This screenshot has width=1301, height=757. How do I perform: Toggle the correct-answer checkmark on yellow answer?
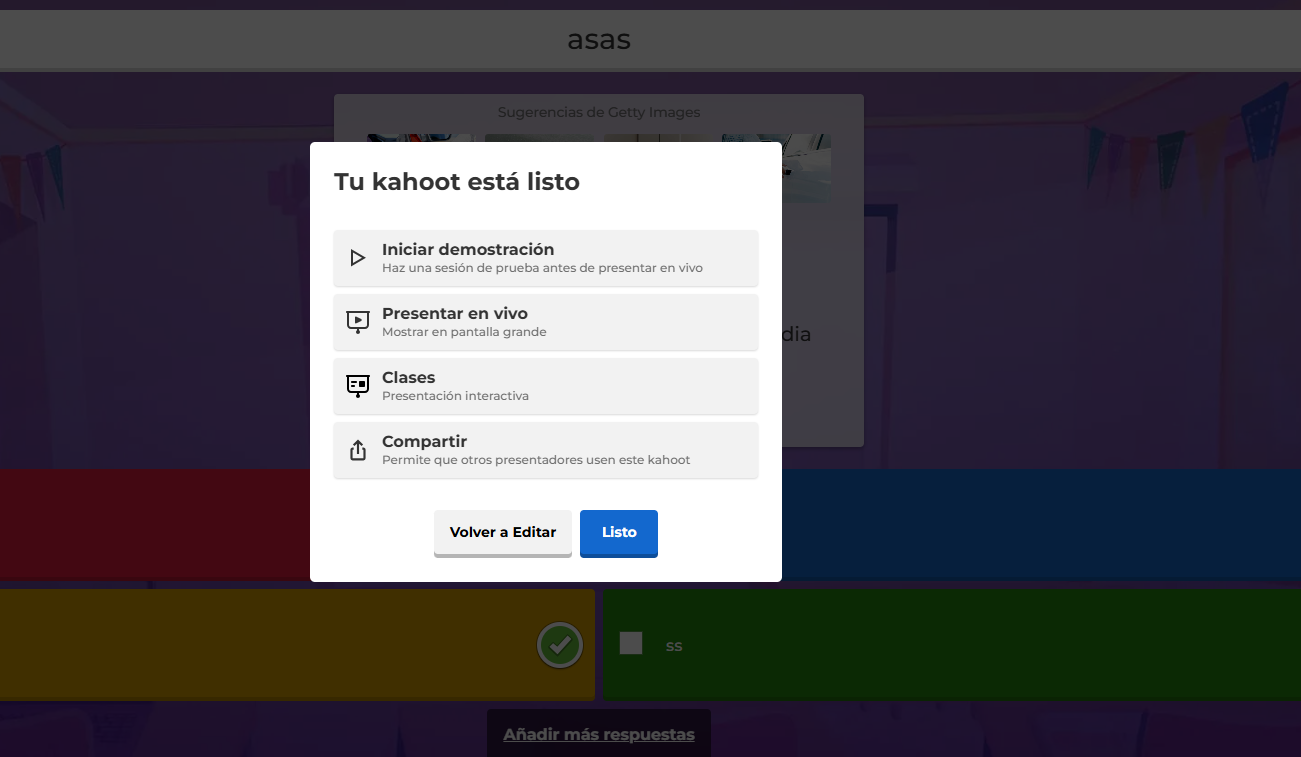point(560,645)
